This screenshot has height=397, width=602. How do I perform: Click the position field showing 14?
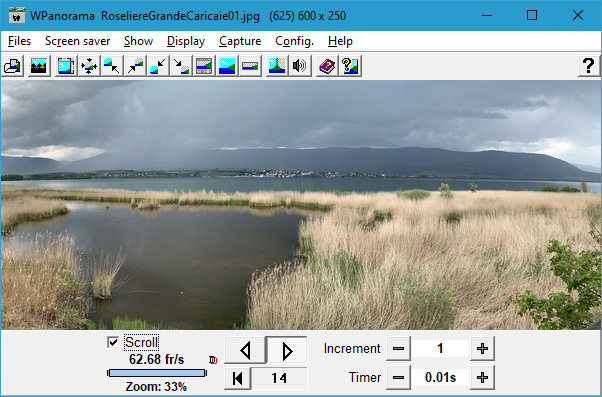pos(279,378)
